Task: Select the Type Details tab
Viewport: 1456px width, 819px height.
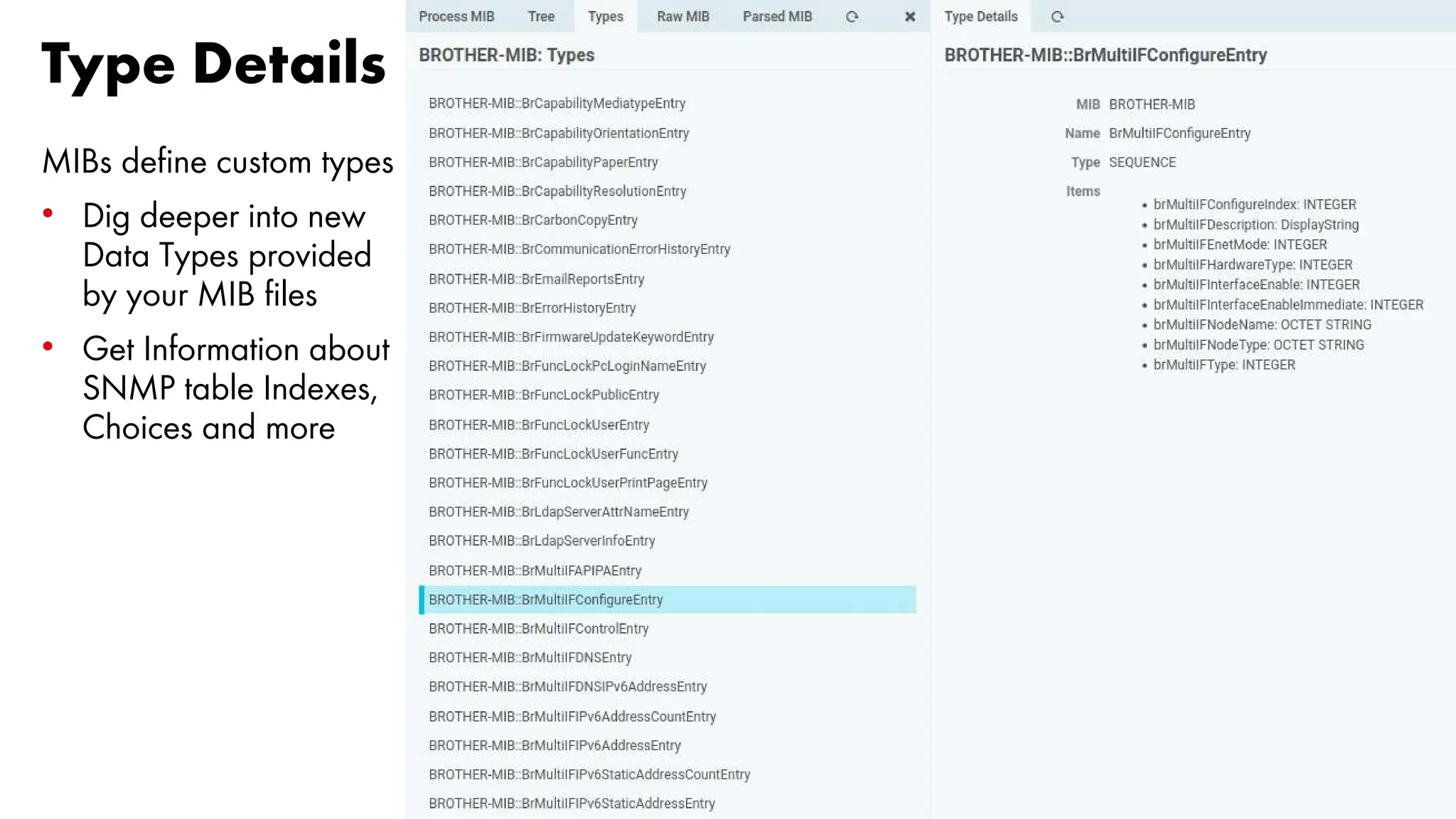Action: [981, 16]
